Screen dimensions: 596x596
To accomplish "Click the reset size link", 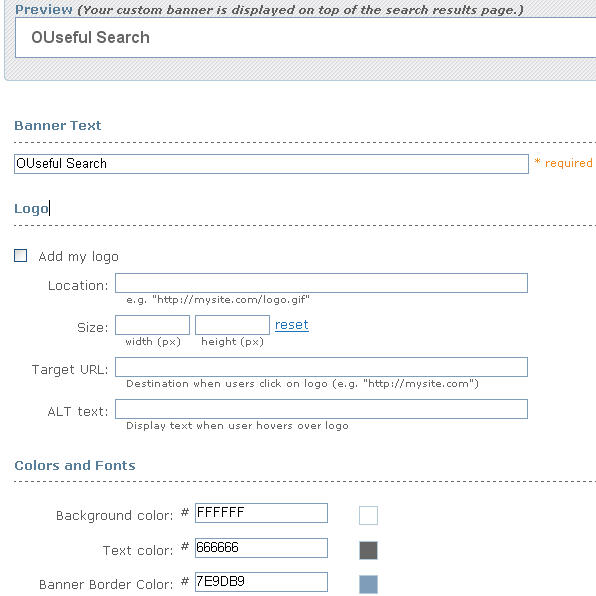I will 292,325.
